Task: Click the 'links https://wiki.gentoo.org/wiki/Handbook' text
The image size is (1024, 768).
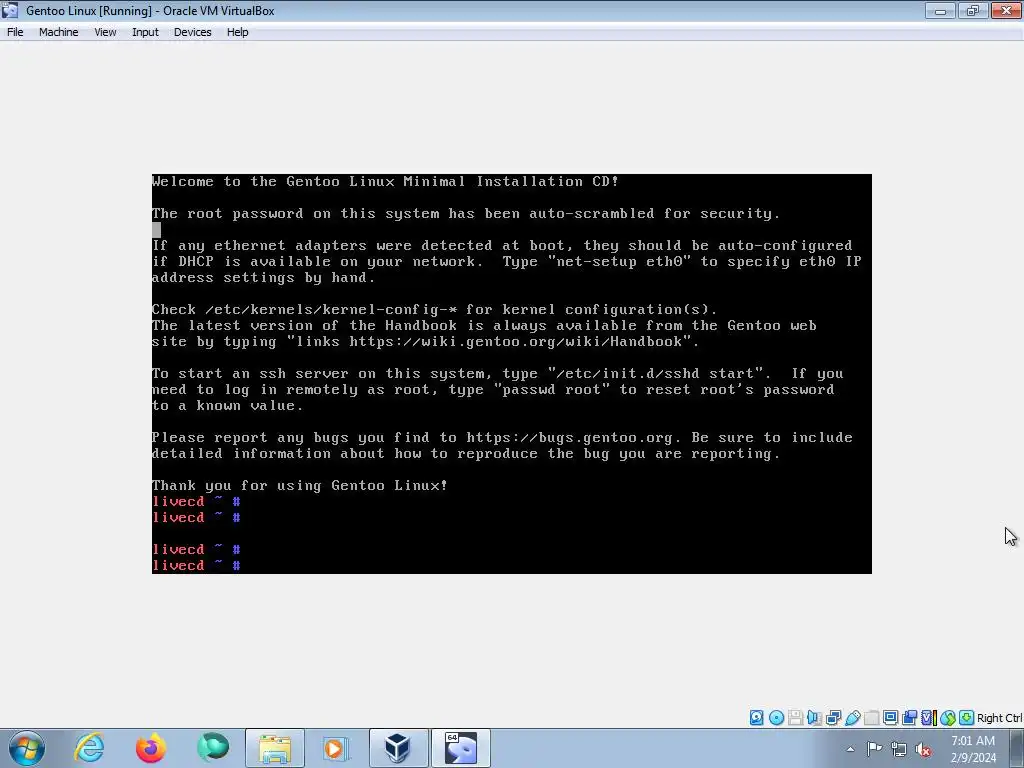Action: pyautogui.click(x=489, y=342)
